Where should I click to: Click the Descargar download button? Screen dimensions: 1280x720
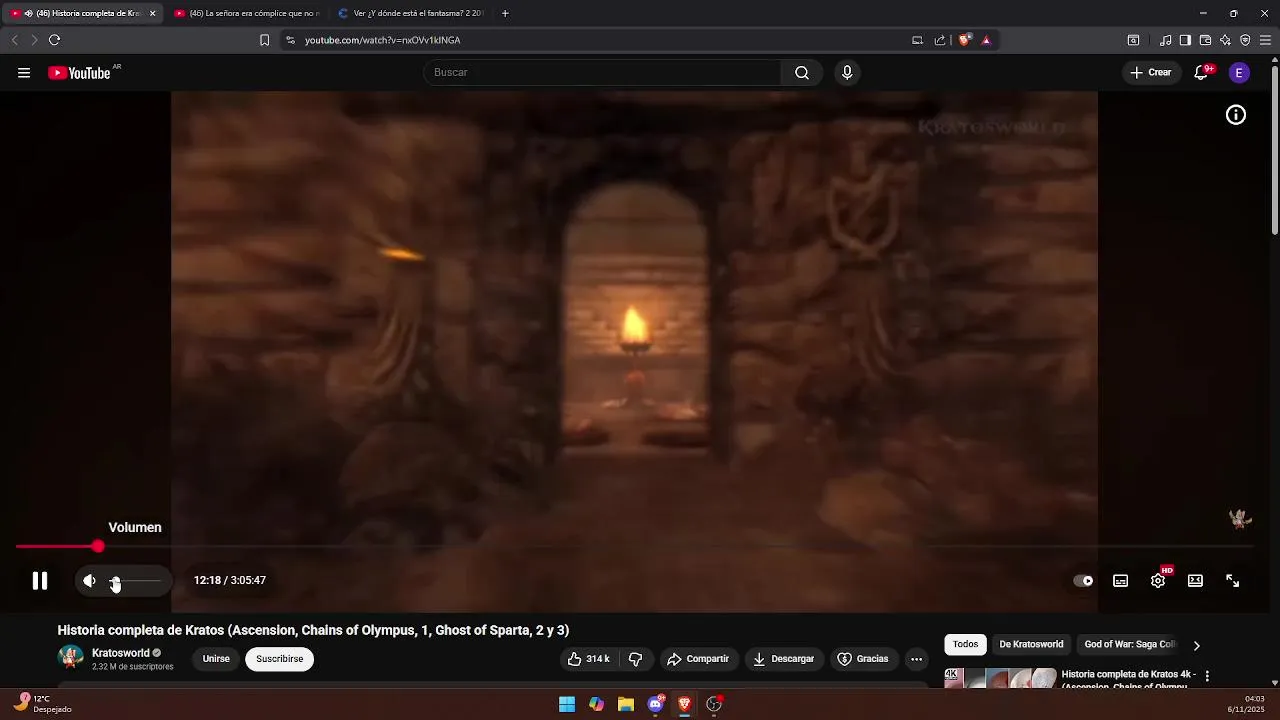point(783,659)
